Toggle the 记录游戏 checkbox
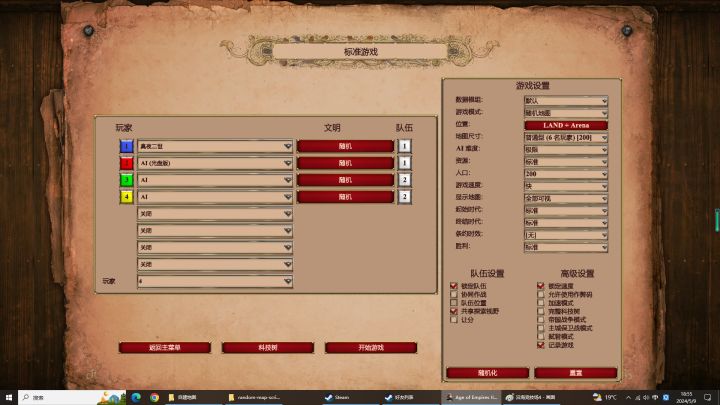Image resolution: width=720 pixels, height=405 pixels. click(x=540, y=345)
